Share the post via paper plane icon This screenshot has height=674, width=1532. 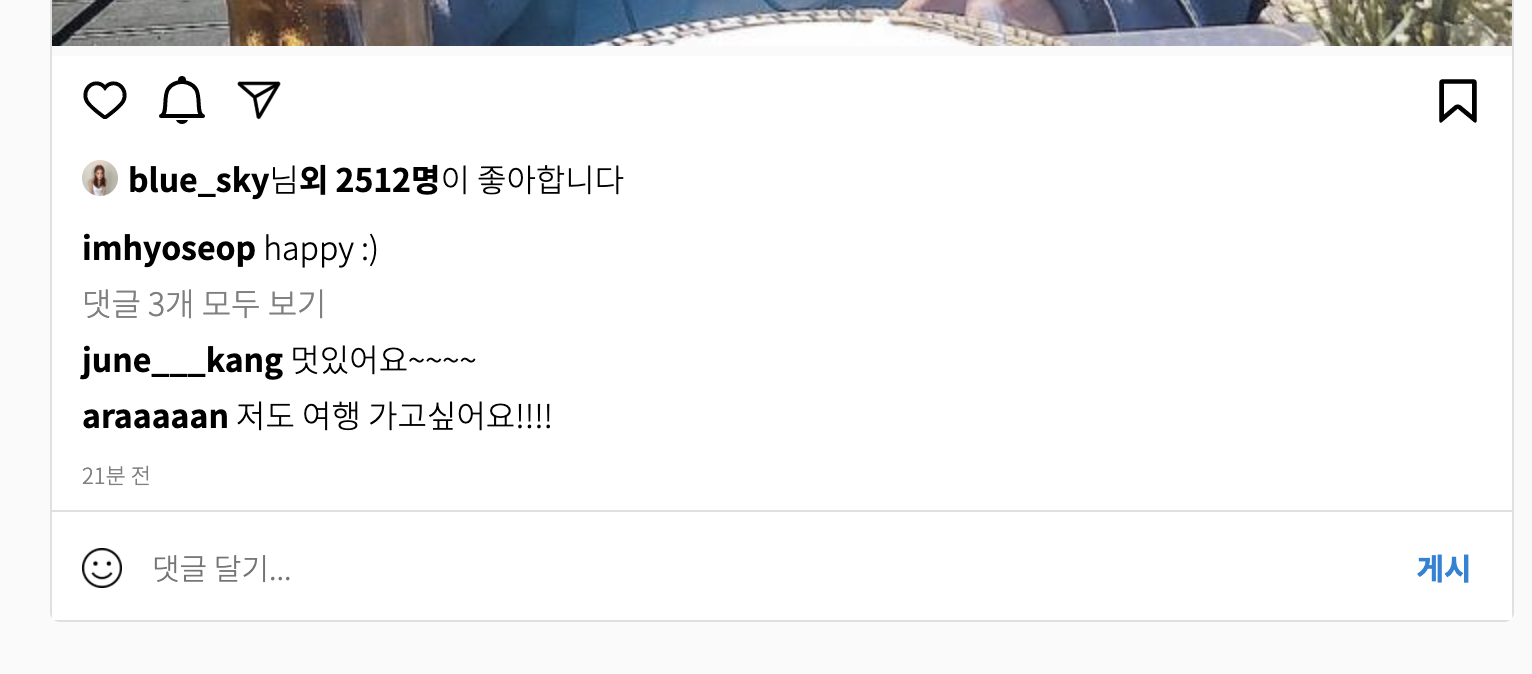point(259,99)
